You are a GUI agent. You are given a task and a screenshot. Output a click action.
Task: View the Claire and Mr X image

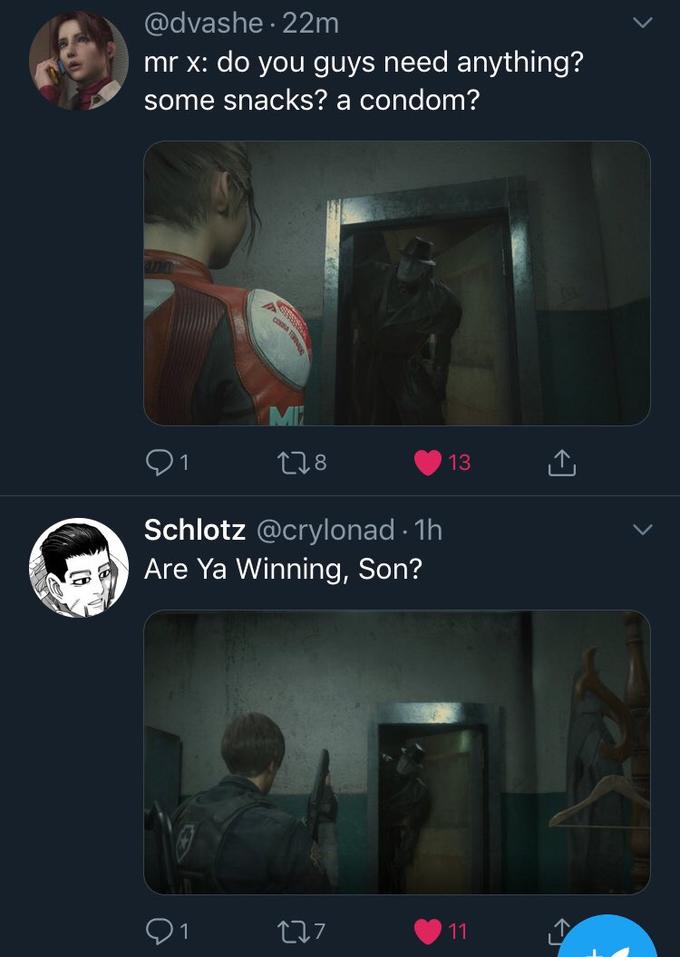pos(397,283)
